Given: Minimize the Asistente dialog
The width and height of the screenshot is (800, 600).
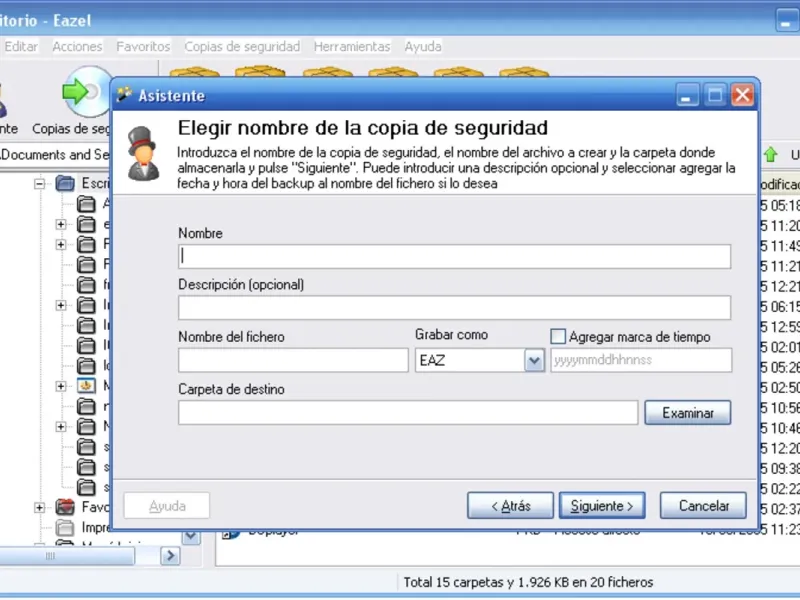Looking at the screenshot, I should point(686,95).
